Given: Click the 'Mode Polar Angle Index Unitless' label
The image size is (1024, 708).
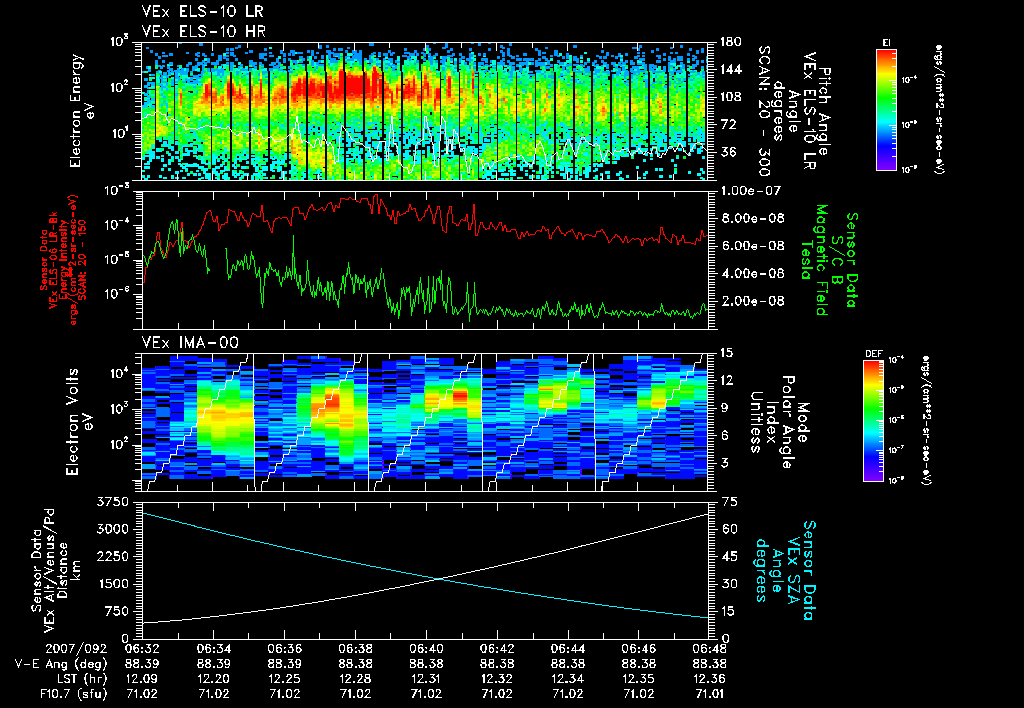Looking at the screenshot, I should pos(778,422).
